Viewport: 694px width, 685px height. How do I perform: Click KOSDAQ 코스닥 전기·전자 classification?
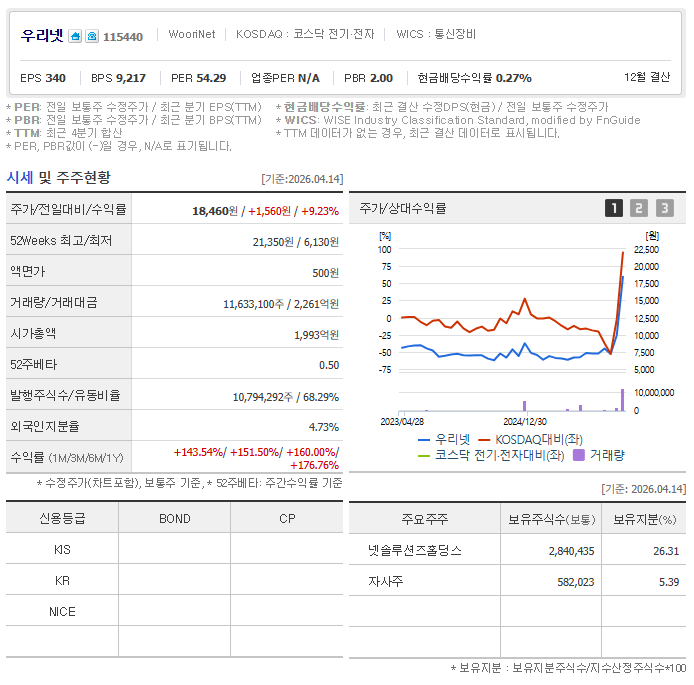[x=305, y=34]
